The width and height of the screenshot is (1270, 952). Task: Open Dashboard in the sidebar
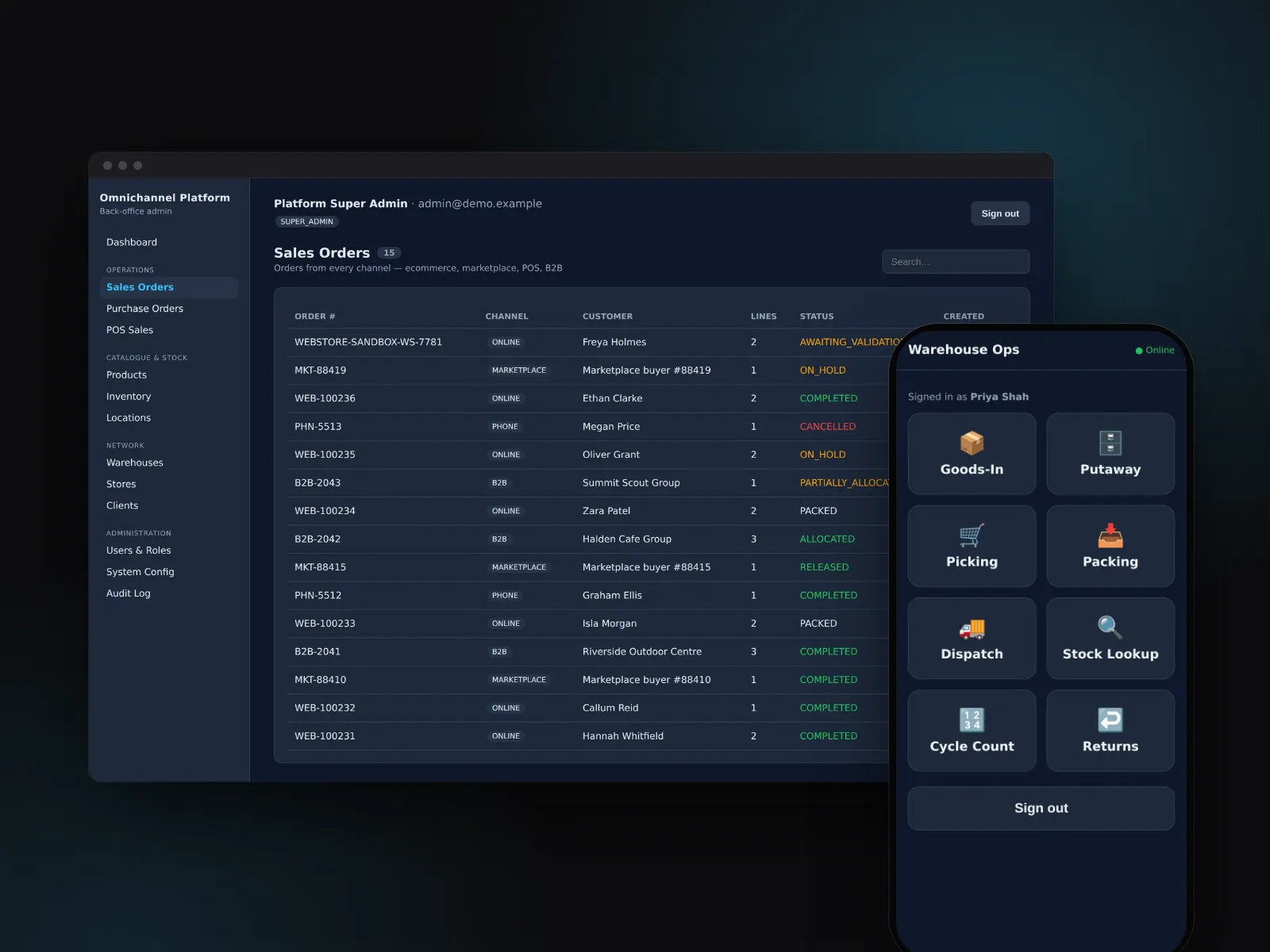132,242
